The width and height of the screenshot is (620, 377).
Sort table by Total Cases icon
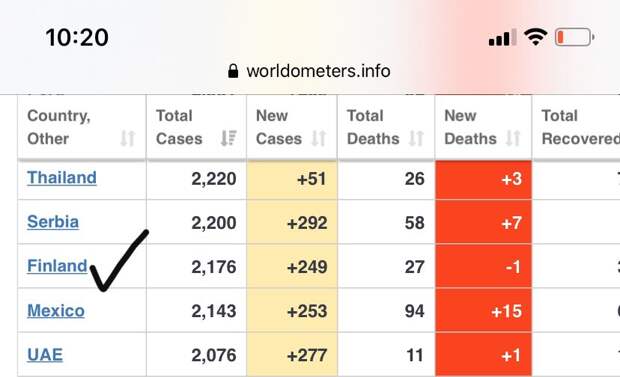(x=229, y=138)
